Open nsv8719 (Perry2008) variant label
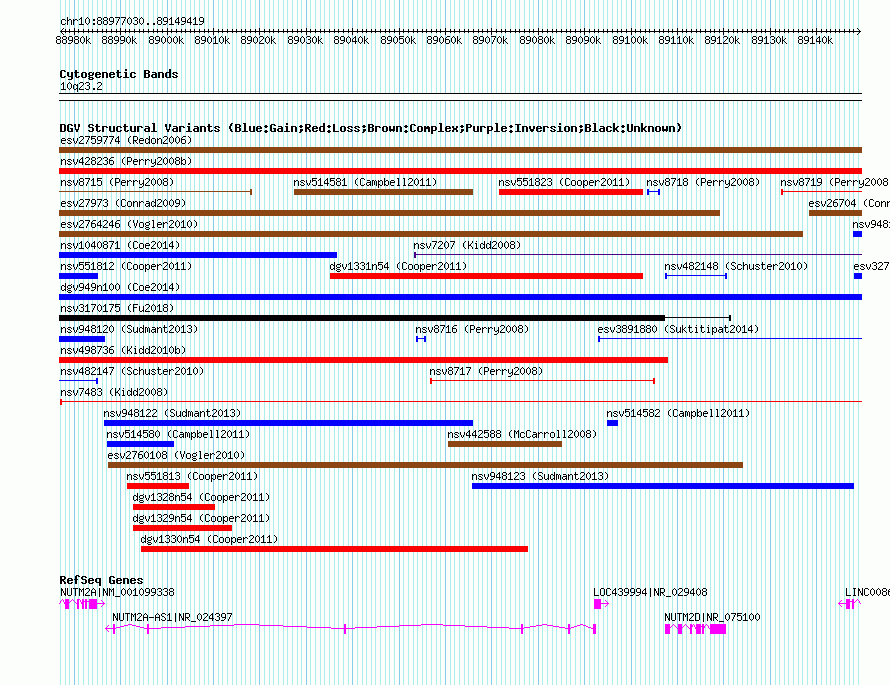 pyautogui.click(x=834, y=182)
